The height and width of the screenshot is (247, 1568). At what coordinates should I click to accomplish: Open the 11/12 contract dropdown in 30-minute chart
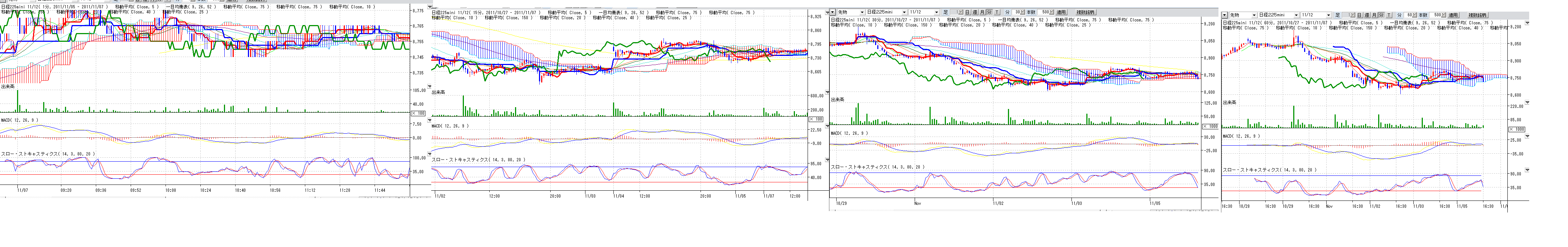[937, 12]
